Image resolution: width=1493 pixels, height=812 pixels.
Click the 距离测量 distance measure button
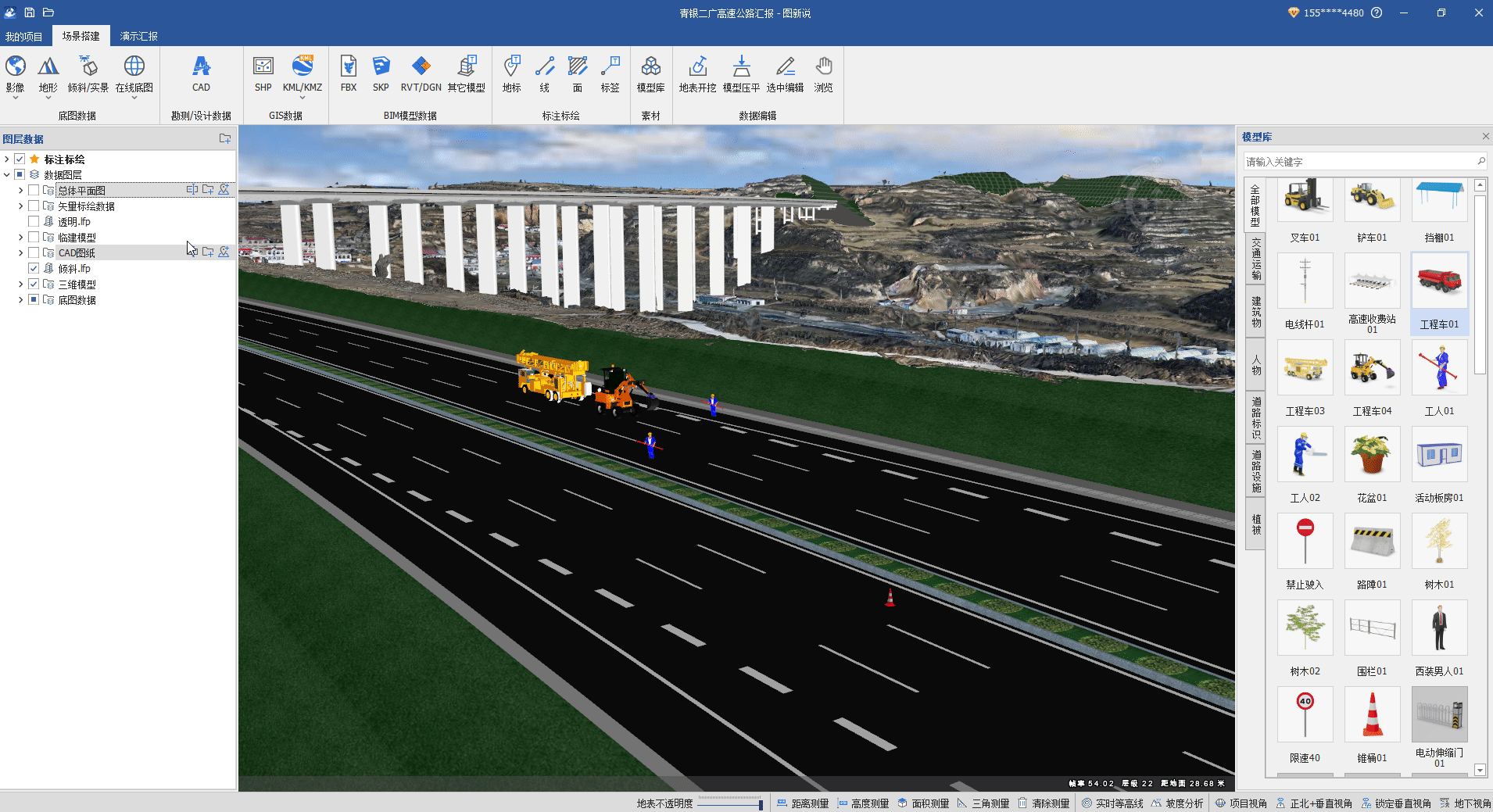click(803, 803)
